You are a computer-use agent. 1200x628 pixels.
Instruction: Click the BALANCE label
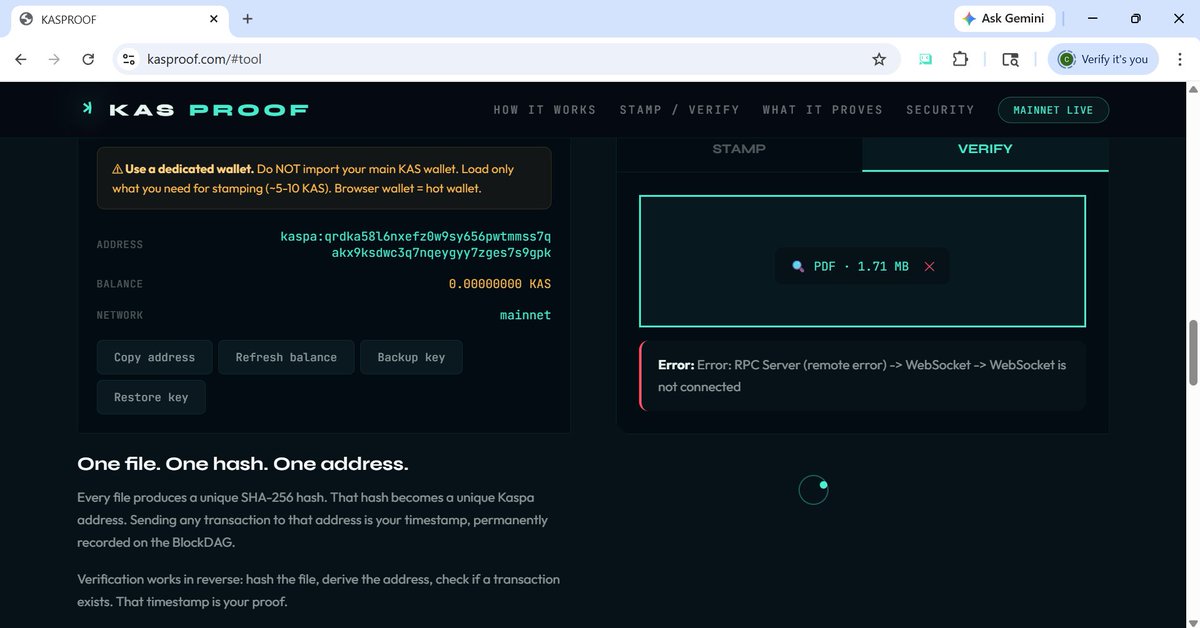[119, 284]
